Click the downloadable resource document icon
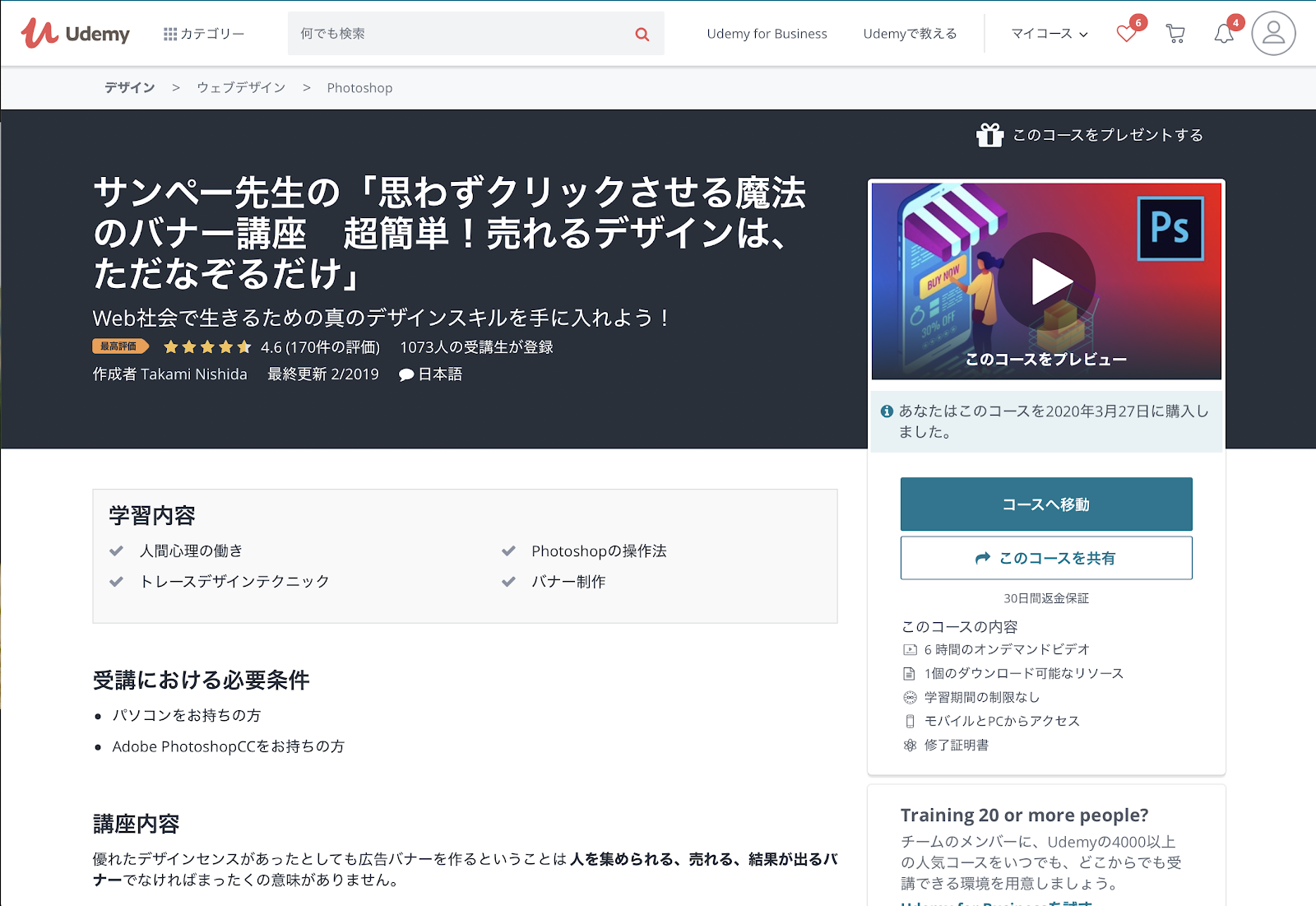This screenshot has width=1316, height=906. point(910,674)
